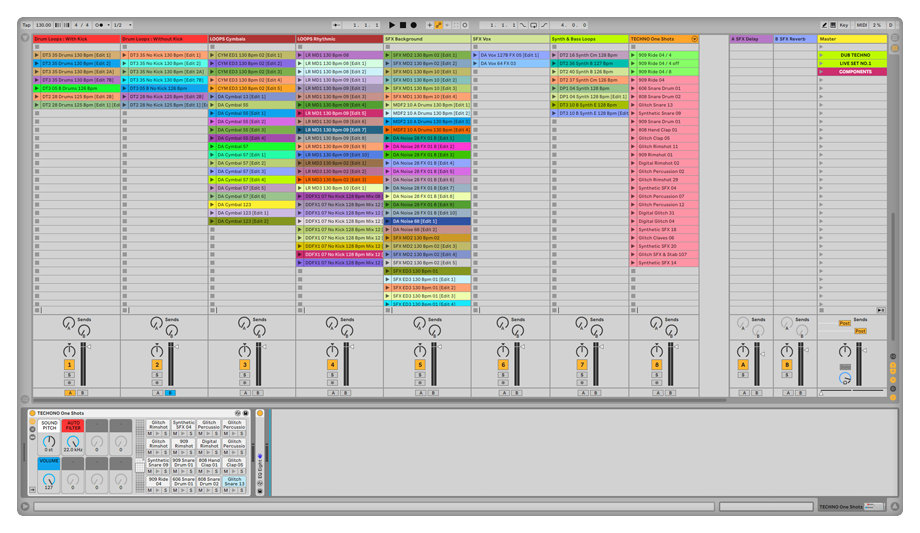Click track 2 crossfader B assign button
The width and height of the screenshot is (920, 533).
(170, 393)
